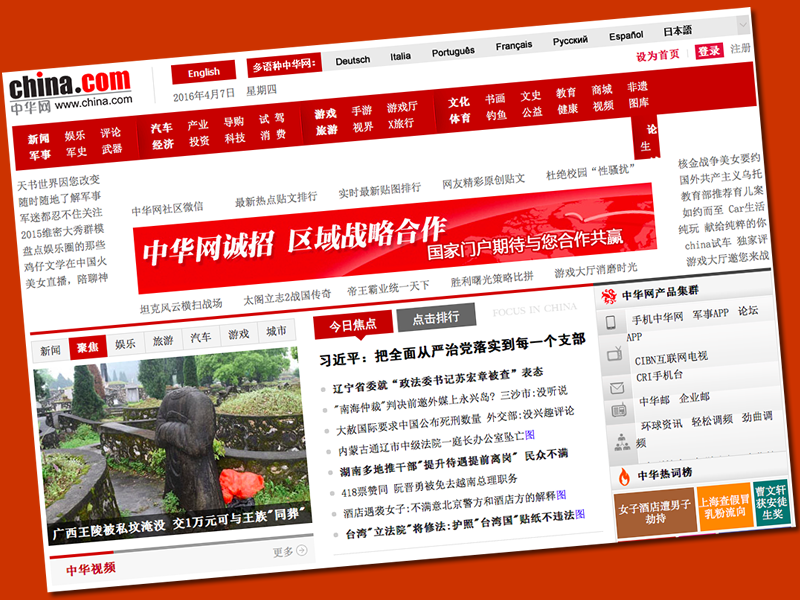Image resolution: width=800 pixels, height=600 pixels.
Task: Open picture icon after 酒店遇袭女子 headline
Action: [x=561, y=494]
